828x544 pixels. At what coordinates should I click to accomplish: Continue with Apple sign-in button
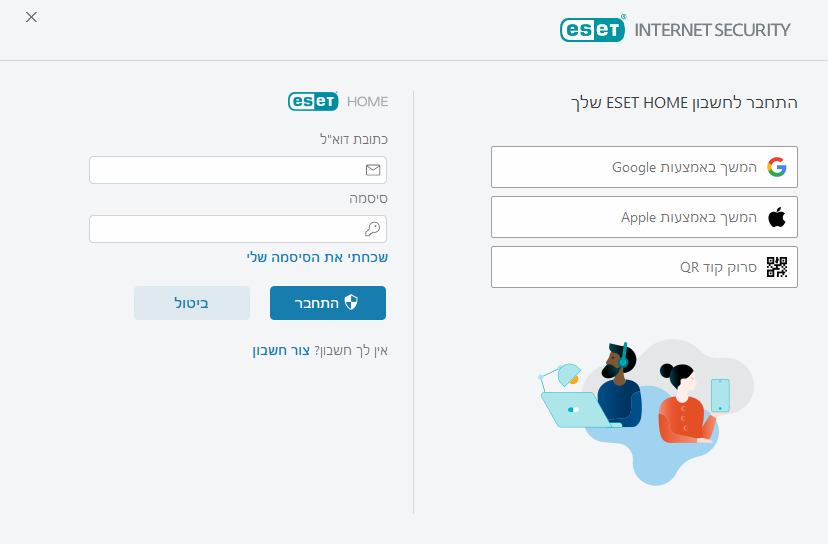(x=644, y=217)
